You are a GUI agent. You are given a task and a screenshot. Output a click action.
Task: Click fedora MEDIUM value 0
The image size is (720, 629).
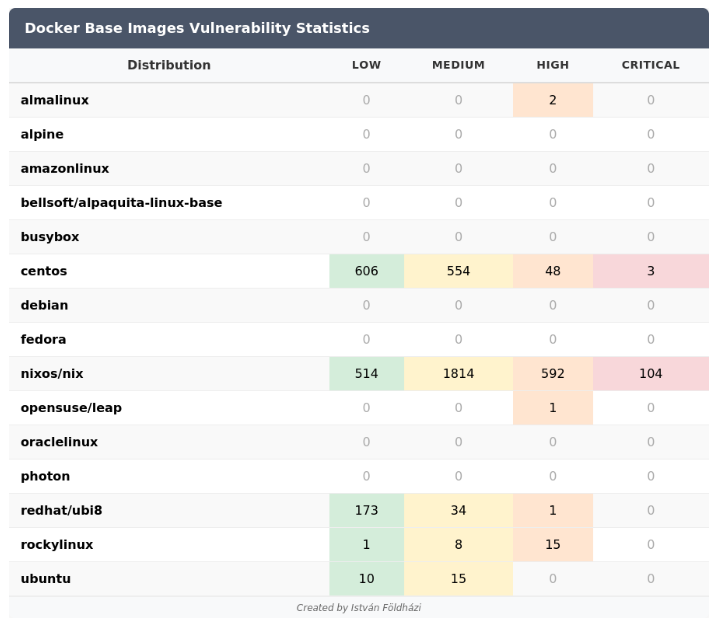coord(458,339)
